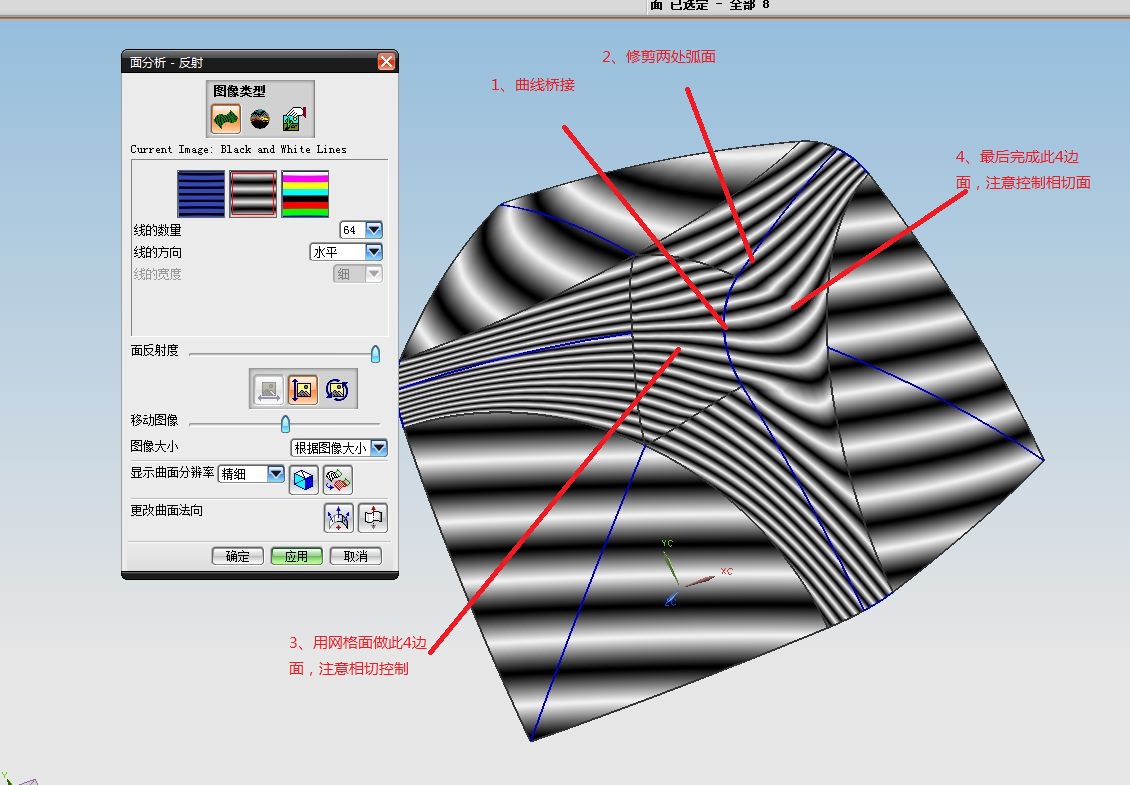Click the reverse surface normals arrows icon
Screen dimensions: 1130x785
[x=339, y=518]
